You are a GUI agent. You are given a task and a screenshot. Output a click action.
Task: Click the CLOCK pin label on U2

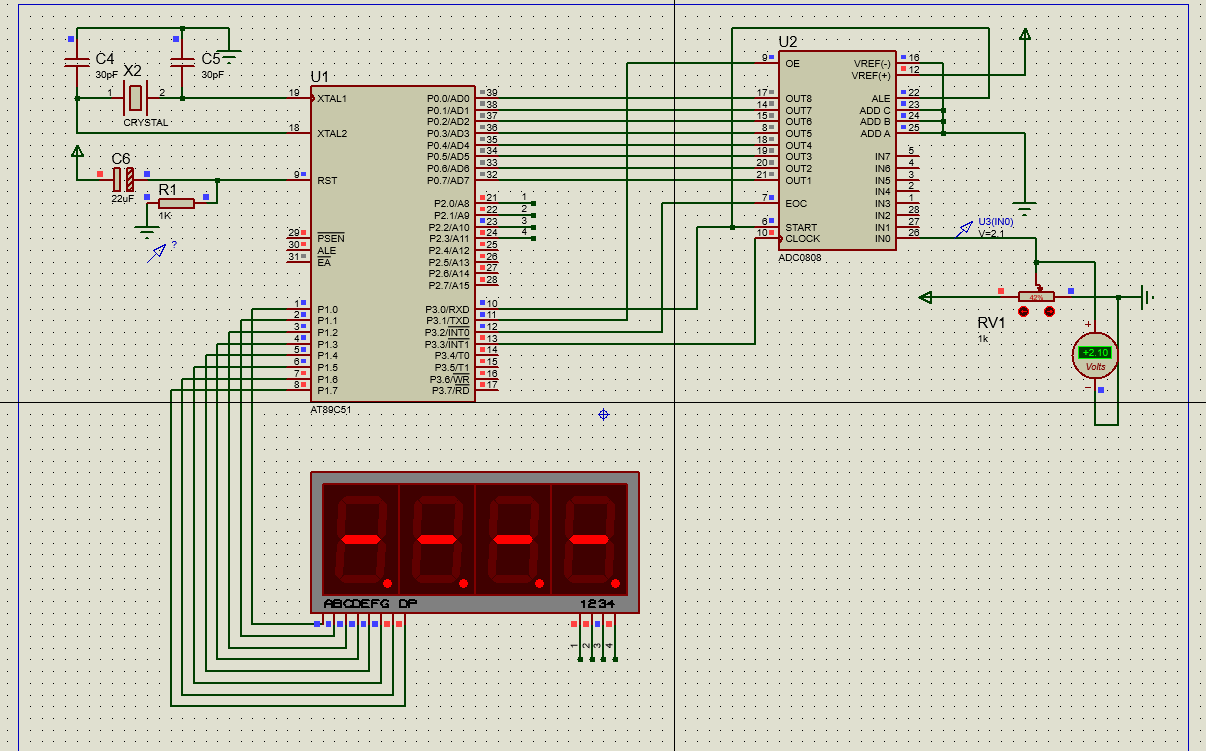pyautogui.click(x=802, y=238)
